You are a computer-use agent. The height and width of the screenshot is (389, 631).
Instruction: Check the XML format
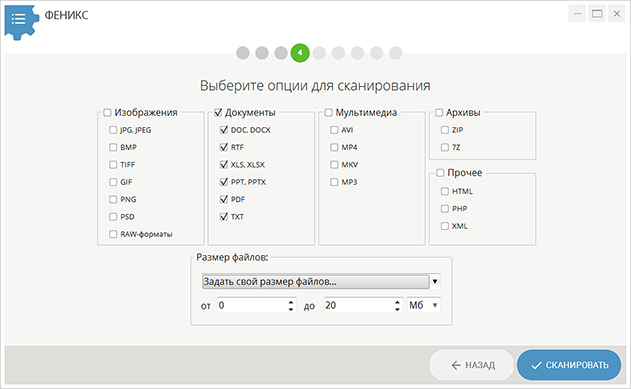(445, 226)
